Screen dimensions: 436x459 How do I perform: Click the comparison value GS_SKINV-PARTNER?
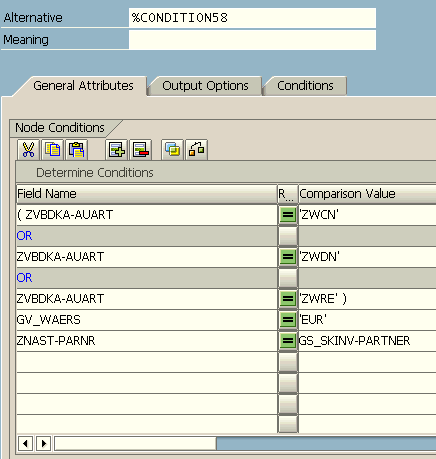click(367, 341)
